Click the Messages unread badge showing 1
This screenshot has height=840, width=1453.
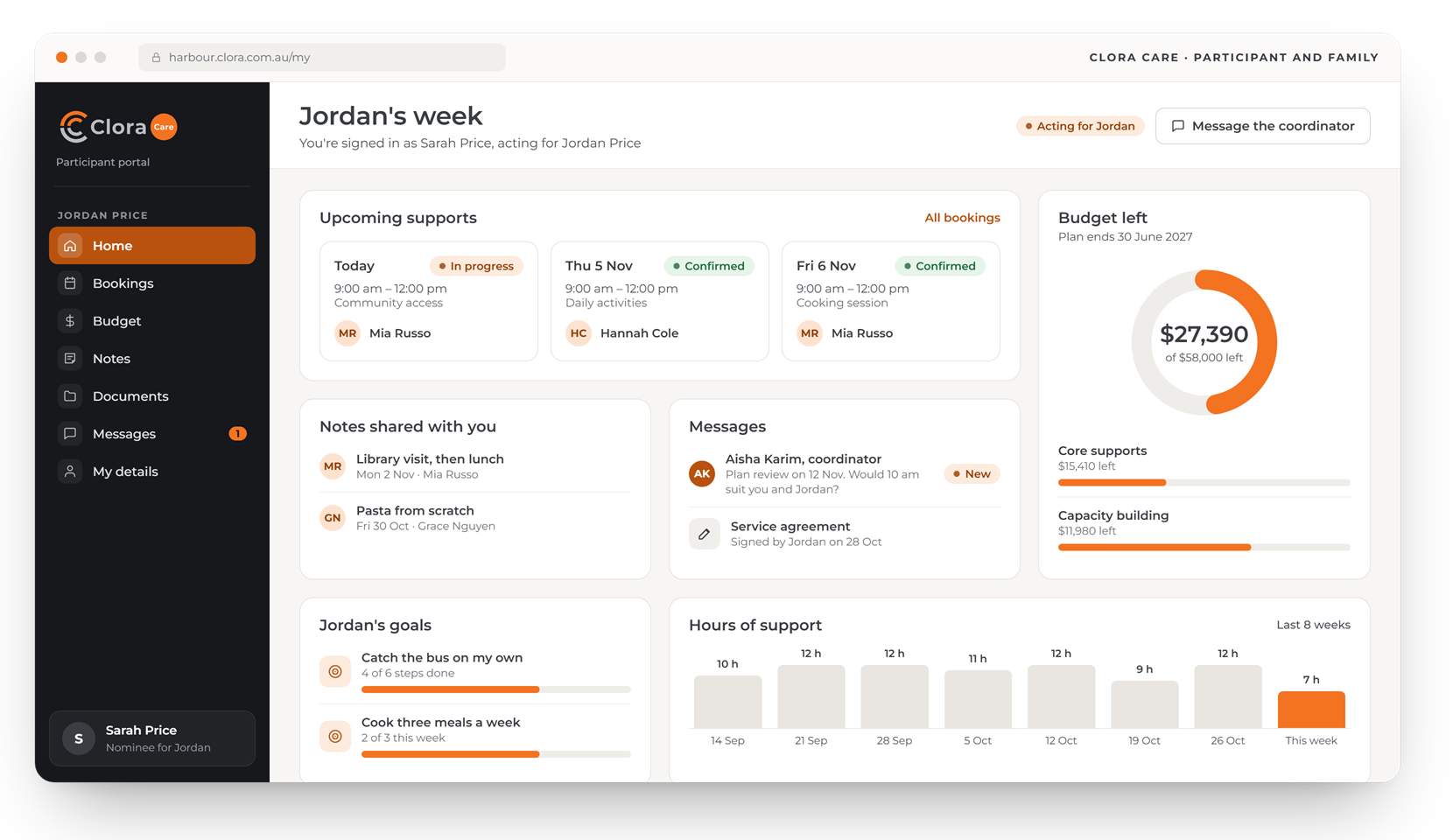pyautogui.click(x=237, y=434)
